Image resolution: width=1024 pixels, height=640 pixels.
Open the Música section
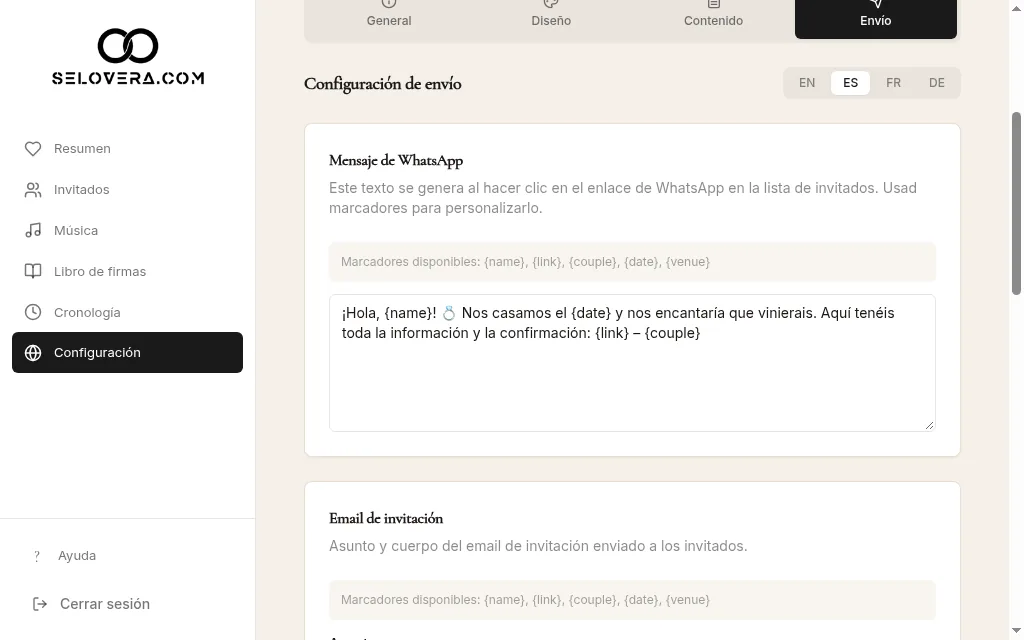pyautogui.click(x=127, y=231)
